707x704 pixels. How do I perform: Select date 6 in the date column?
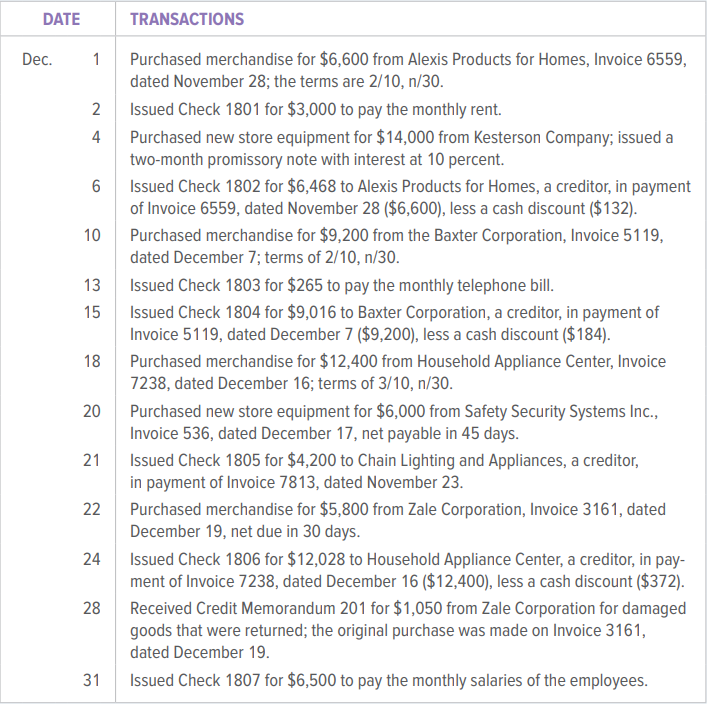point(96,186)
